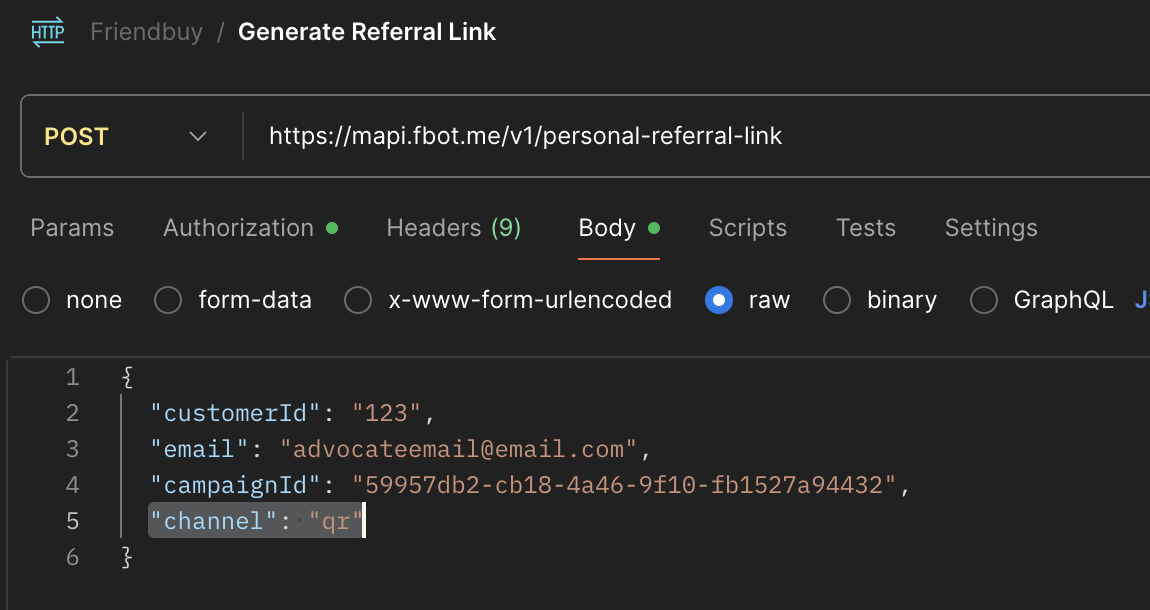Open the Headers (9) tab
Viewport: 1150px width, 610px height.
tap(454, 228)
